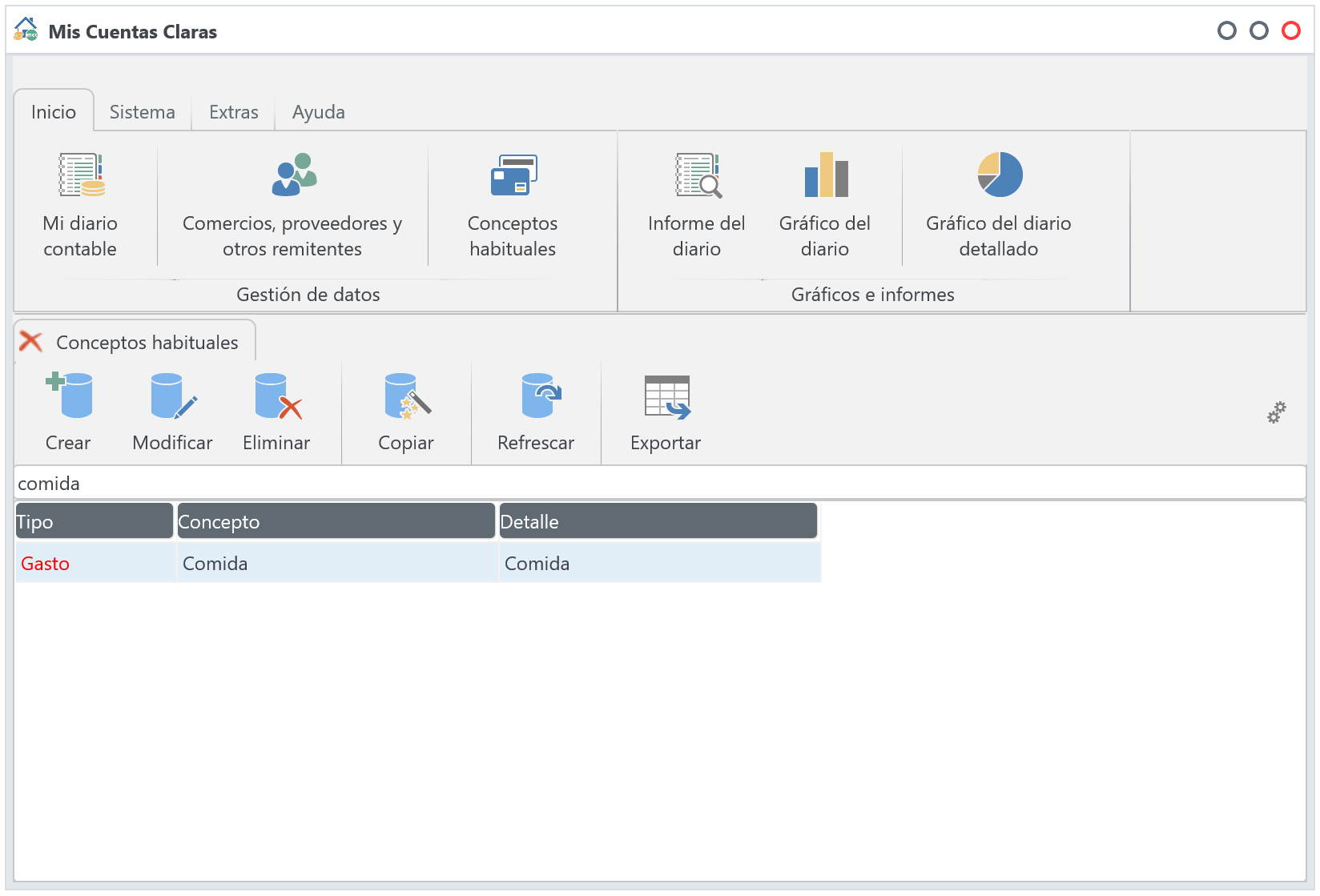The height and width of the screenshot is (896, 1320).
Task: Open the Extras tab
Action: (233, 112)
